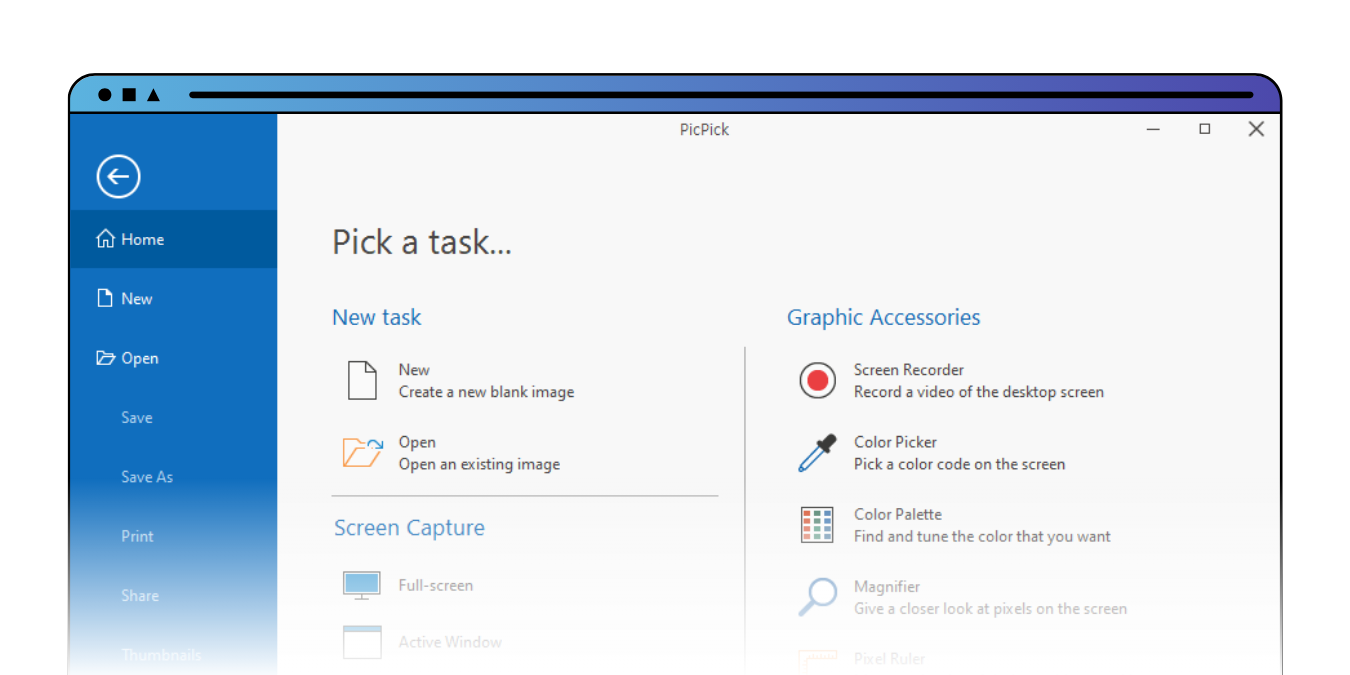Viewport: 1350px width, 675px height.
Task: Select Print from the sidebar menu
Action: click(137, 536)
